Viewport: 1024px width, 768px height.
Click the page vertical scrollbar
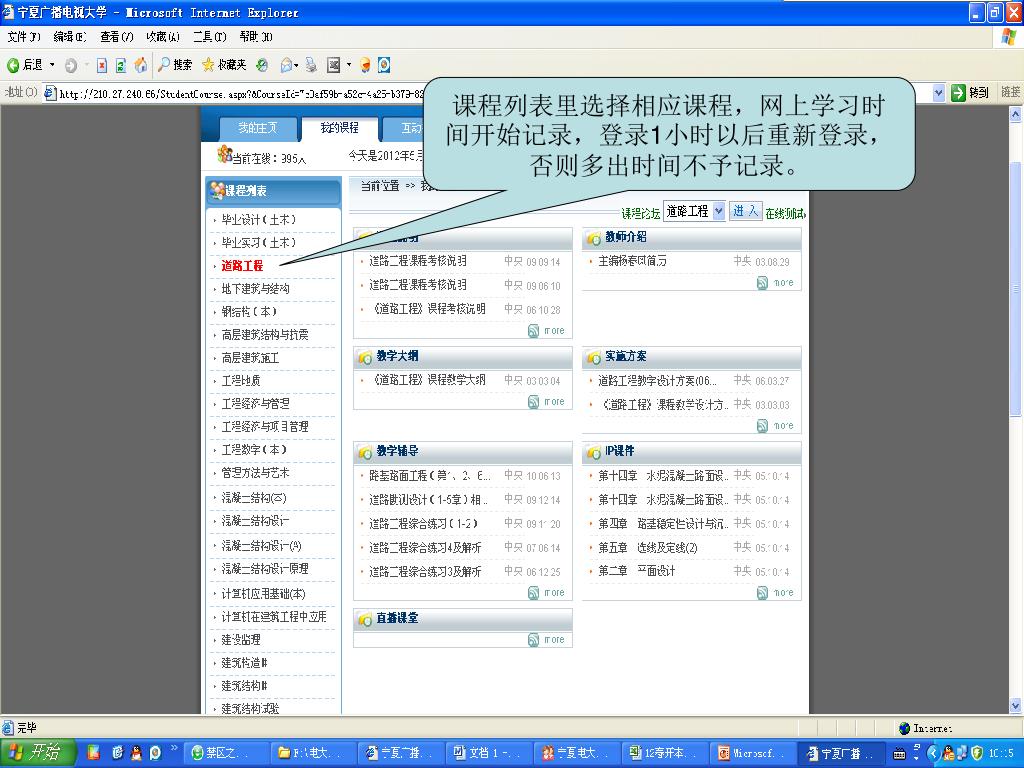(1015, 400)
